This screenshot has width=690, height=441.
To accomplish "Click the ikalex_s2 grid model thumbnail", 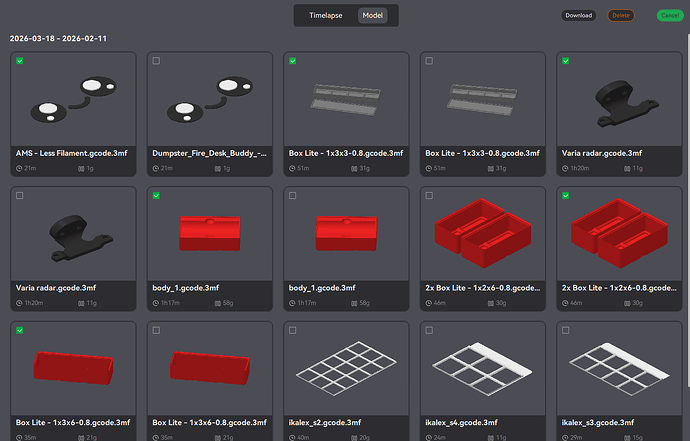I will pyautogui.click(x=346, y=369).
